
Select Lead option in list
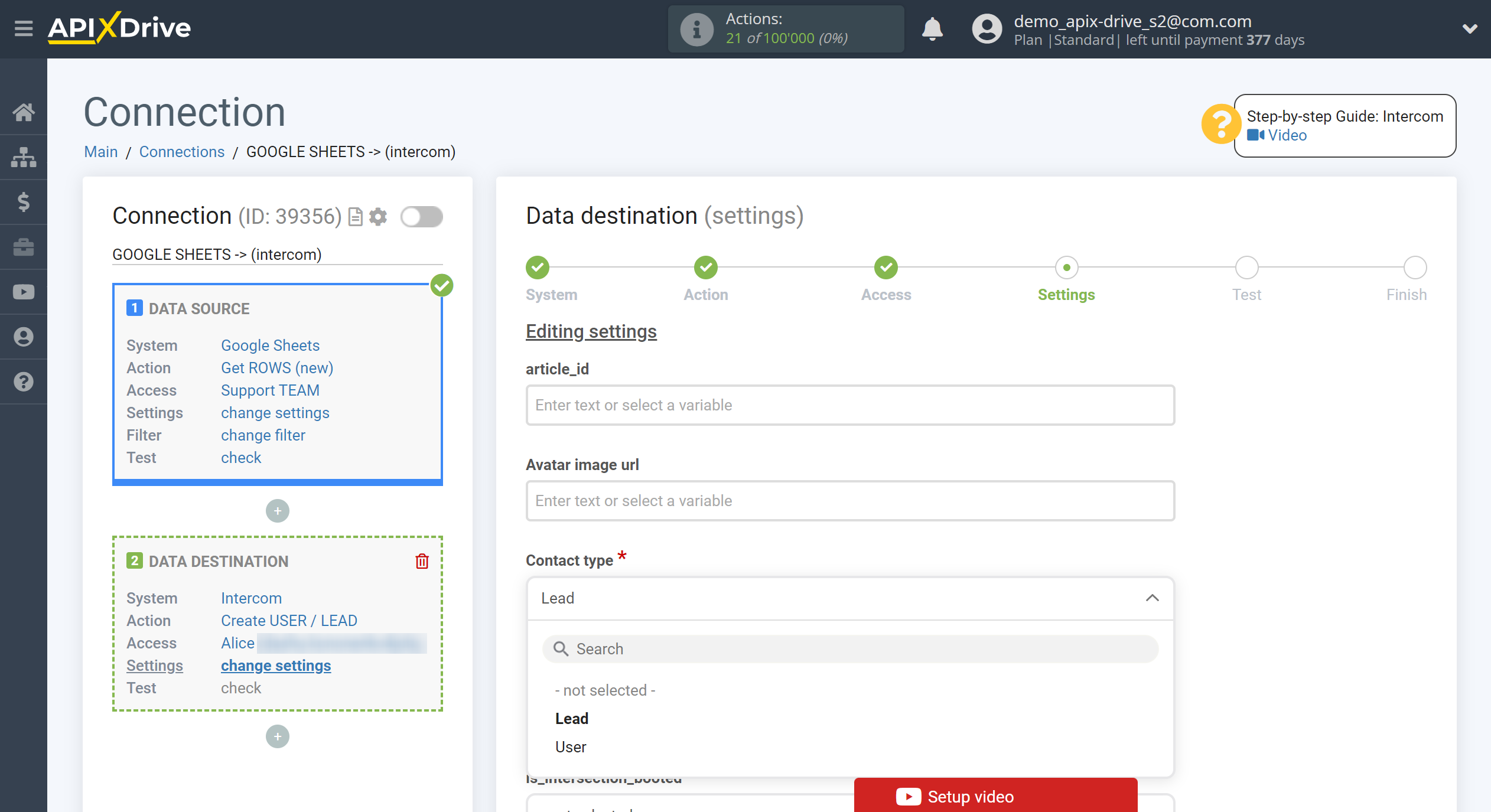(572, 719)
